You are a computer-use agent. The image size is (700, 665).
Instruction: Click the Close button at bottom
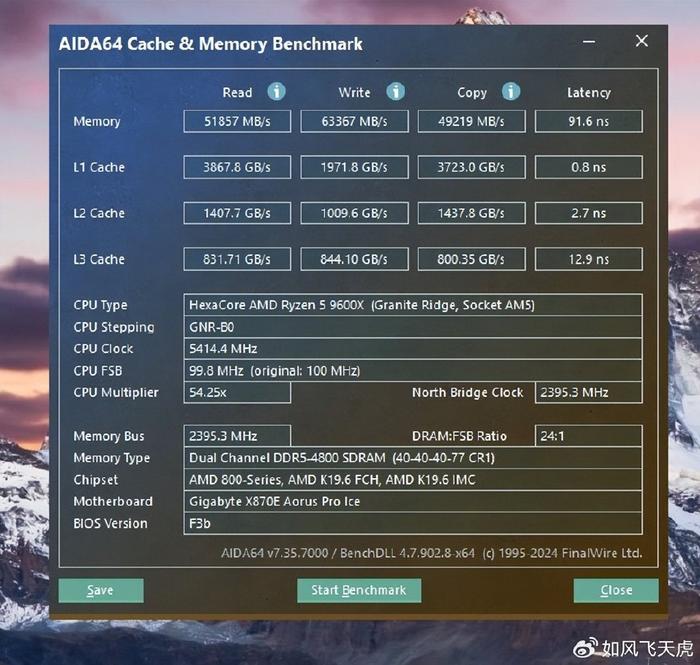(616, 590)
